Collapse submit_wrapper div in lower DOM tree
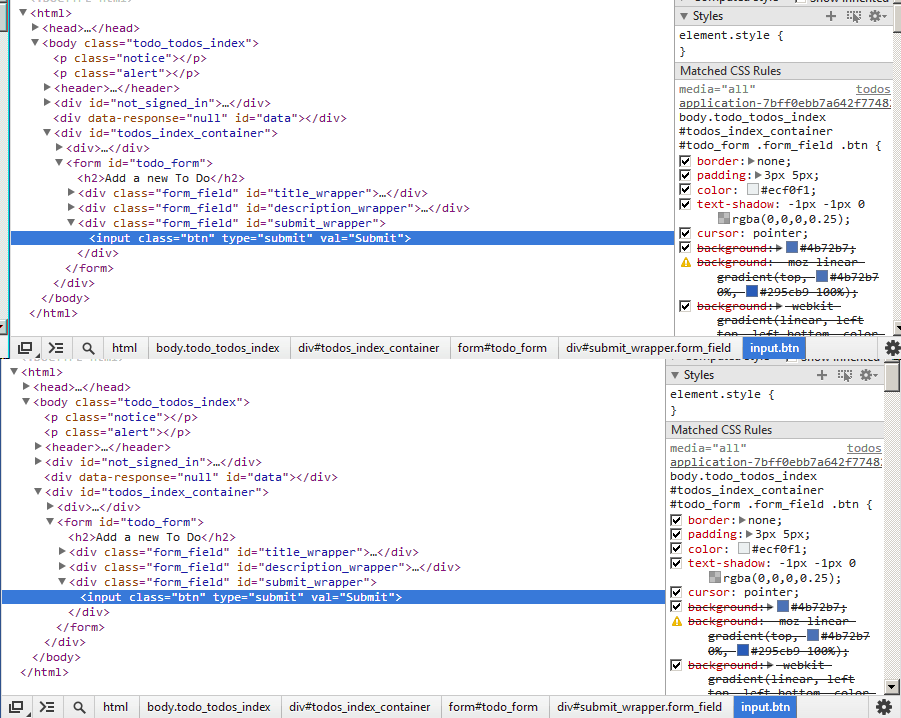This screenshot has width=901, height=718. [62, 581]
